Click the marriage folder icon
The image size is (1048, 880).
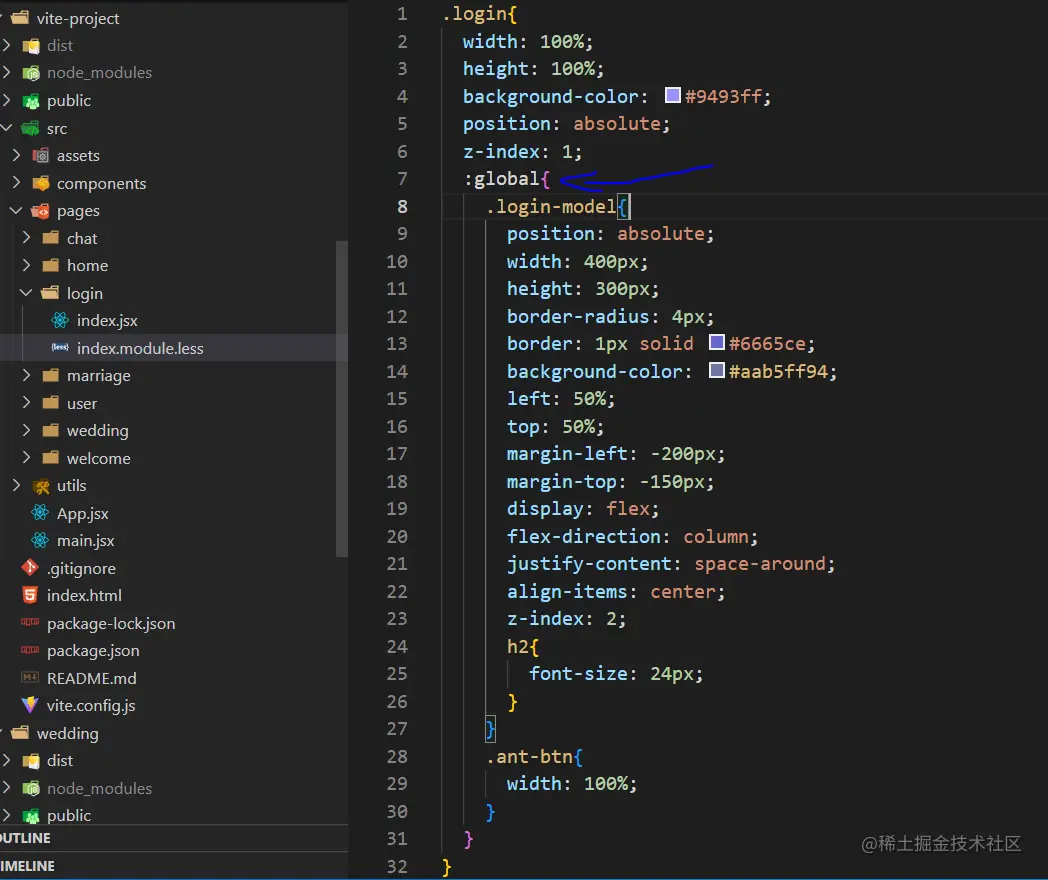(x=51, y=376)
